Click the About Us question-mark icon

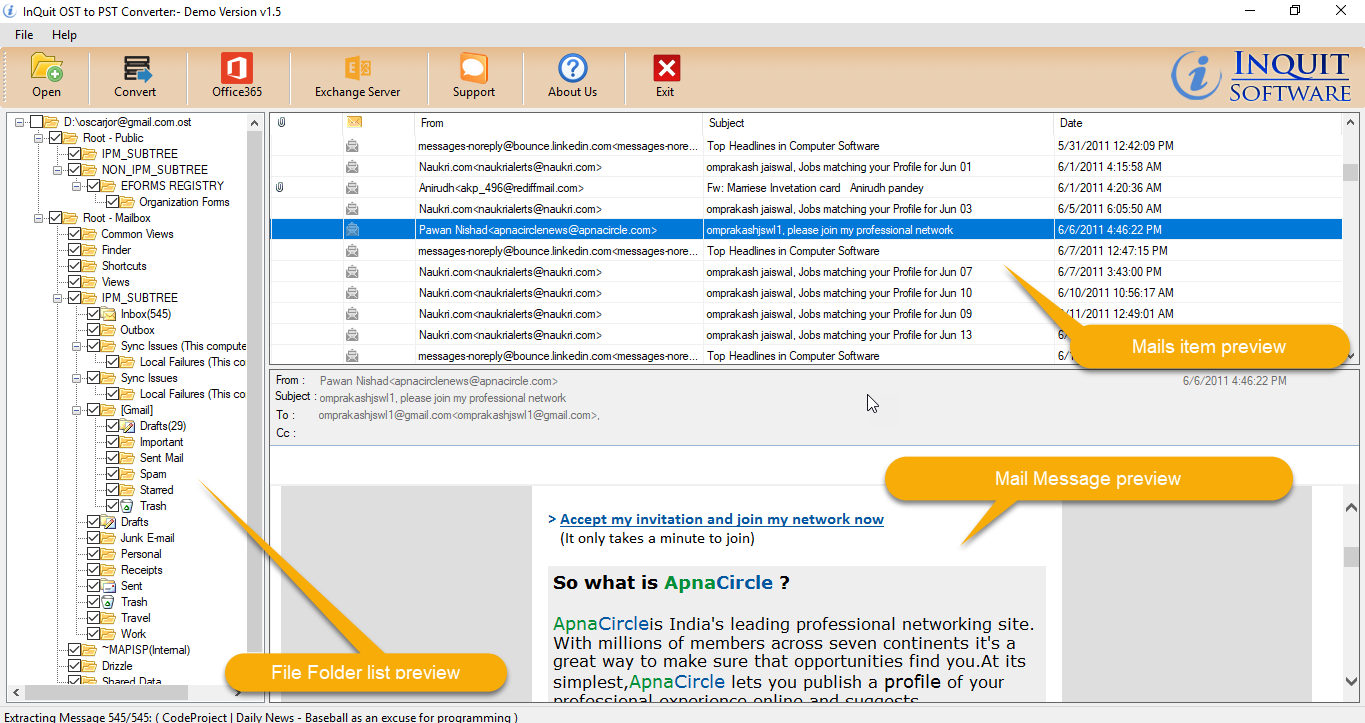(572, 68)
